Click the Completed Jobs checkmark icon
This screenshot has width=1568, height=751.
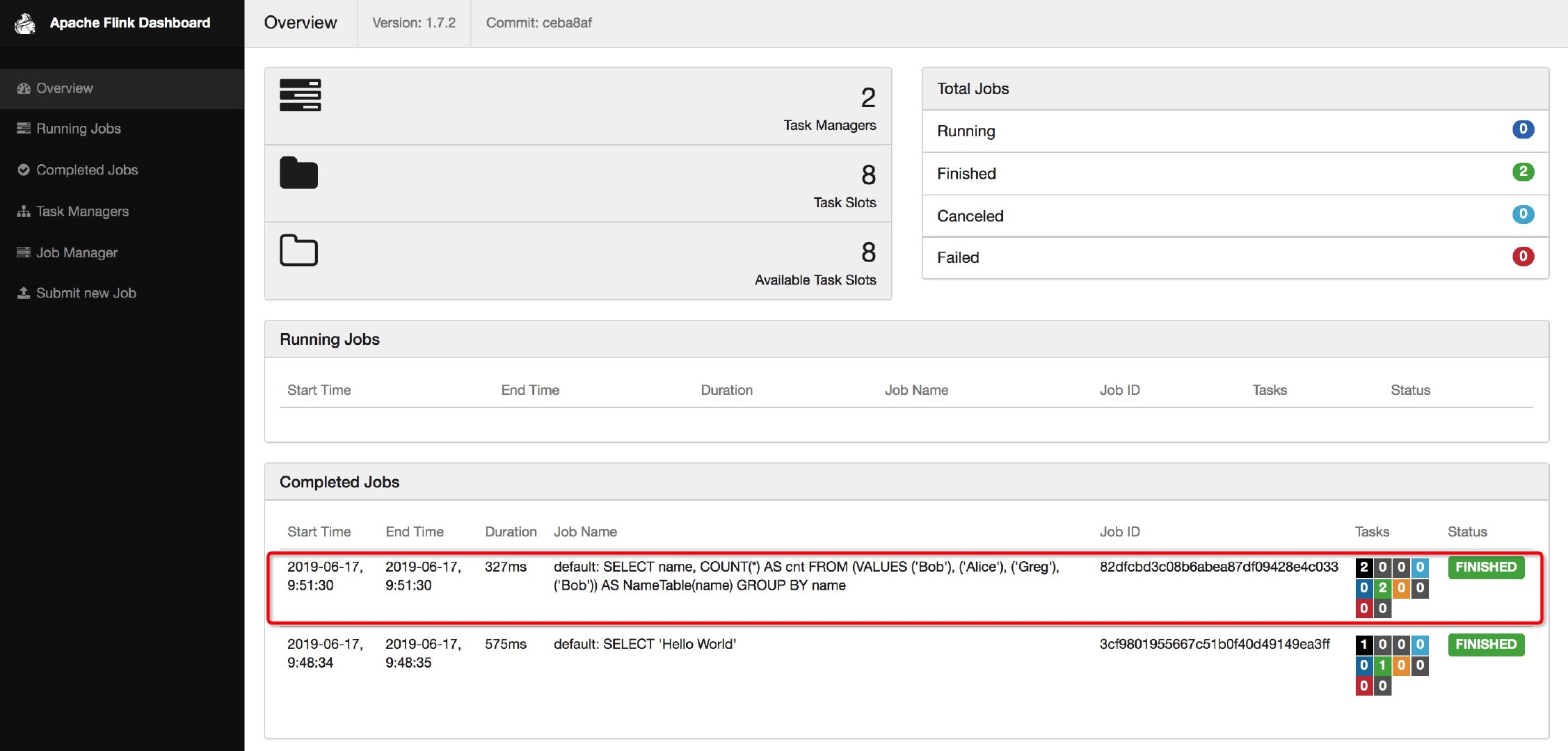point(23,170)
